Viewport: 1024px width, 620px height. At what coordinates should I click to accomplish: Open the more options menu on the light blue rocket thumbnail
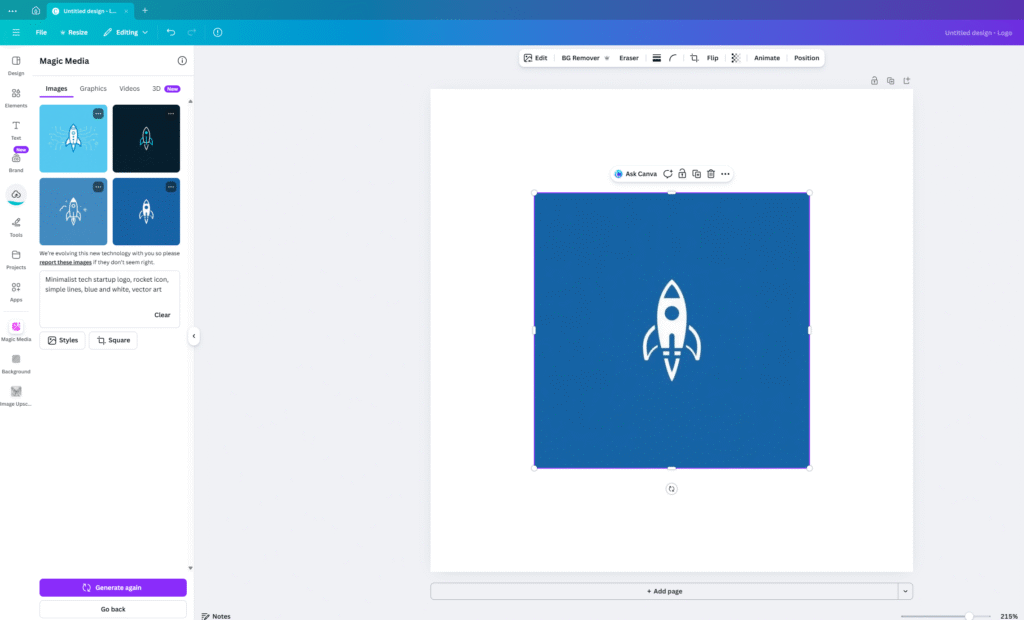[98, 114]
